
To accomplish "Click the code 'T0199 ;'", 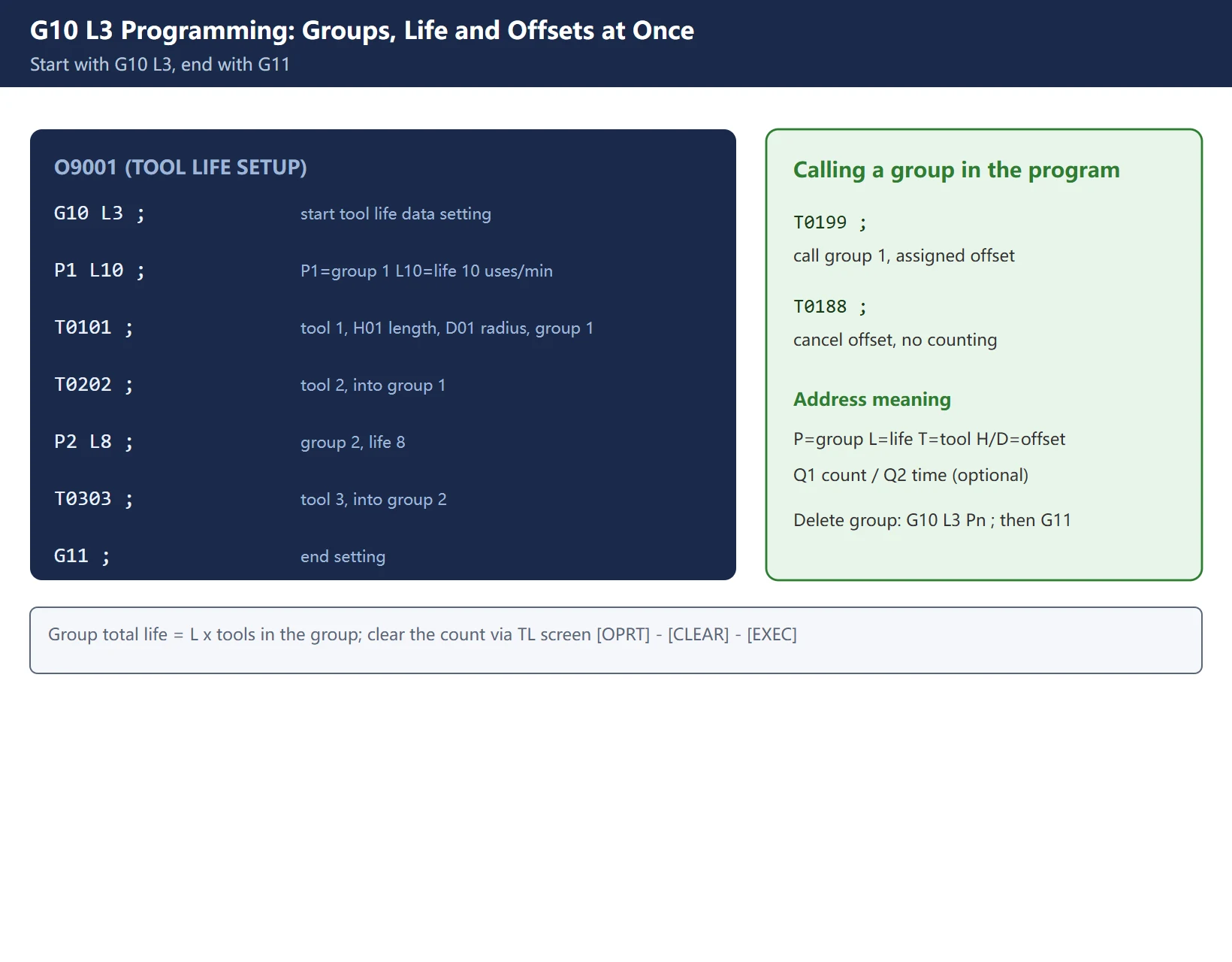I will click(x=830, y=222).
